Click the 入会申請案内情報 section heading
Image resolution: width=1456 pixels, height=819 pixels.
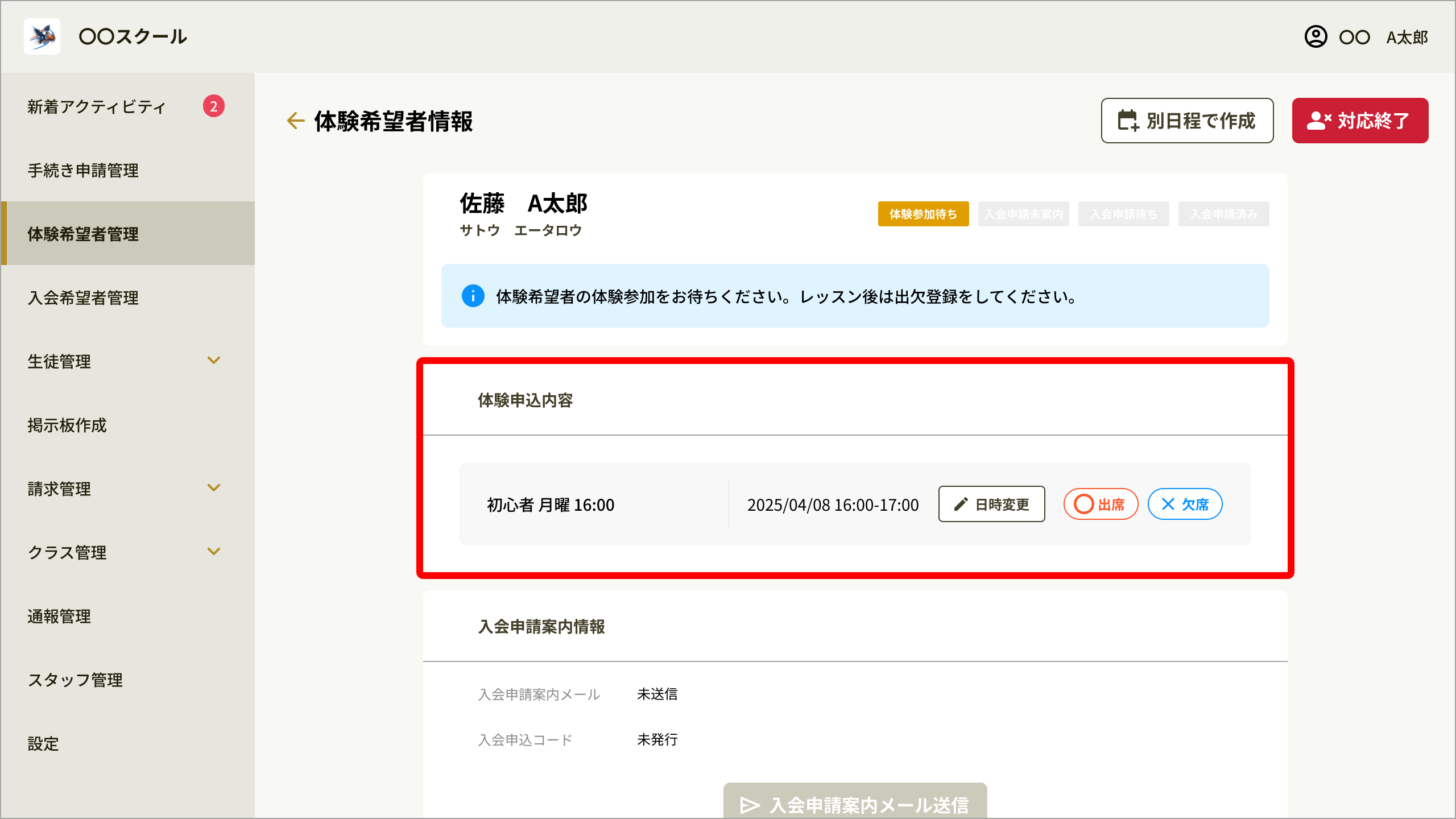point(541,627)
